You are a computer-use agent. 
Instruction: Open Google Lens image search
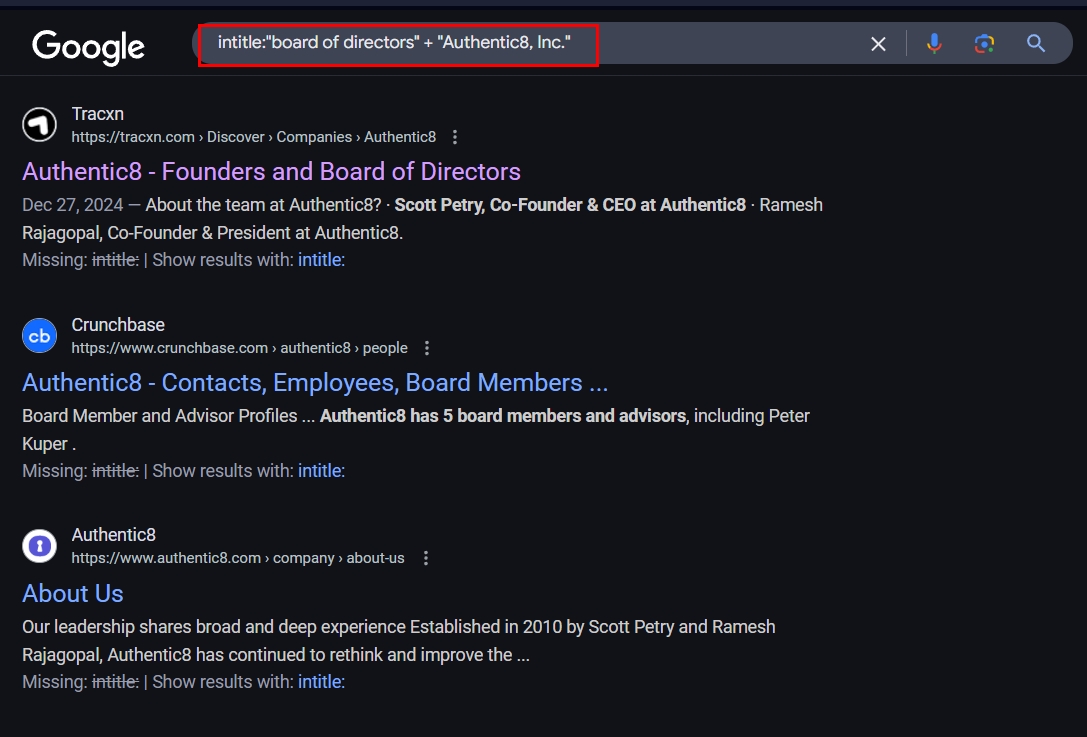984,44
